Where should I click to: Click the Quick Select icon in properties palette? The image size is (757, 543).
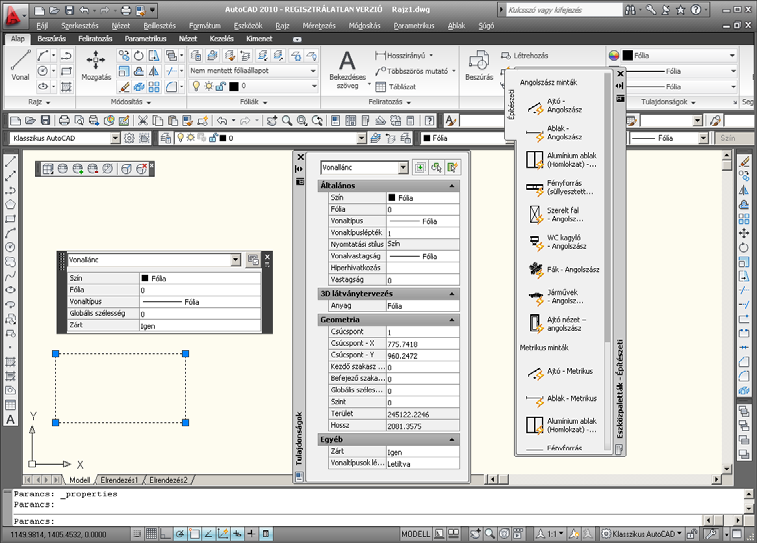click(x=452, y=167)
